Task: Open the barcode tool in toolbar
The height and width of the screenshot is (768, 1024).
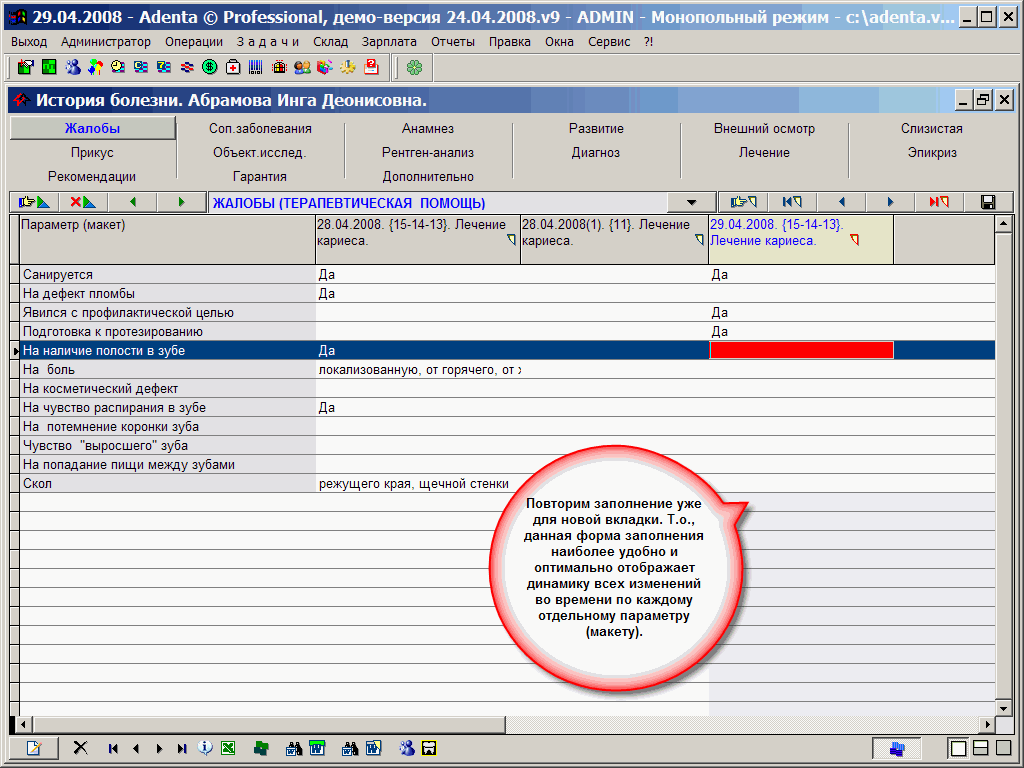Action: pyautogui.click(x=256, y=67)
